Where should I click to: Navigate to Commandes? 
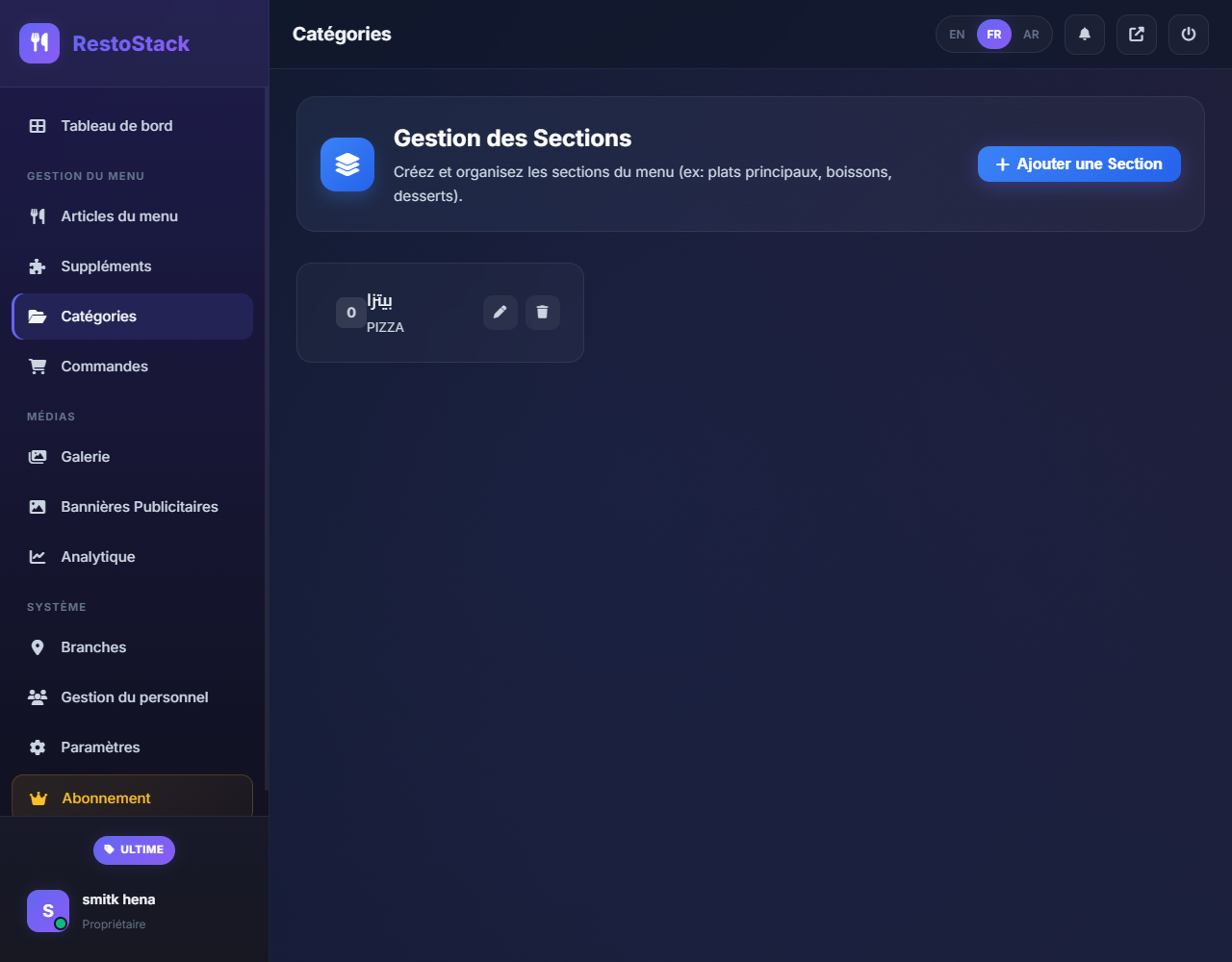tap(104, 367)
